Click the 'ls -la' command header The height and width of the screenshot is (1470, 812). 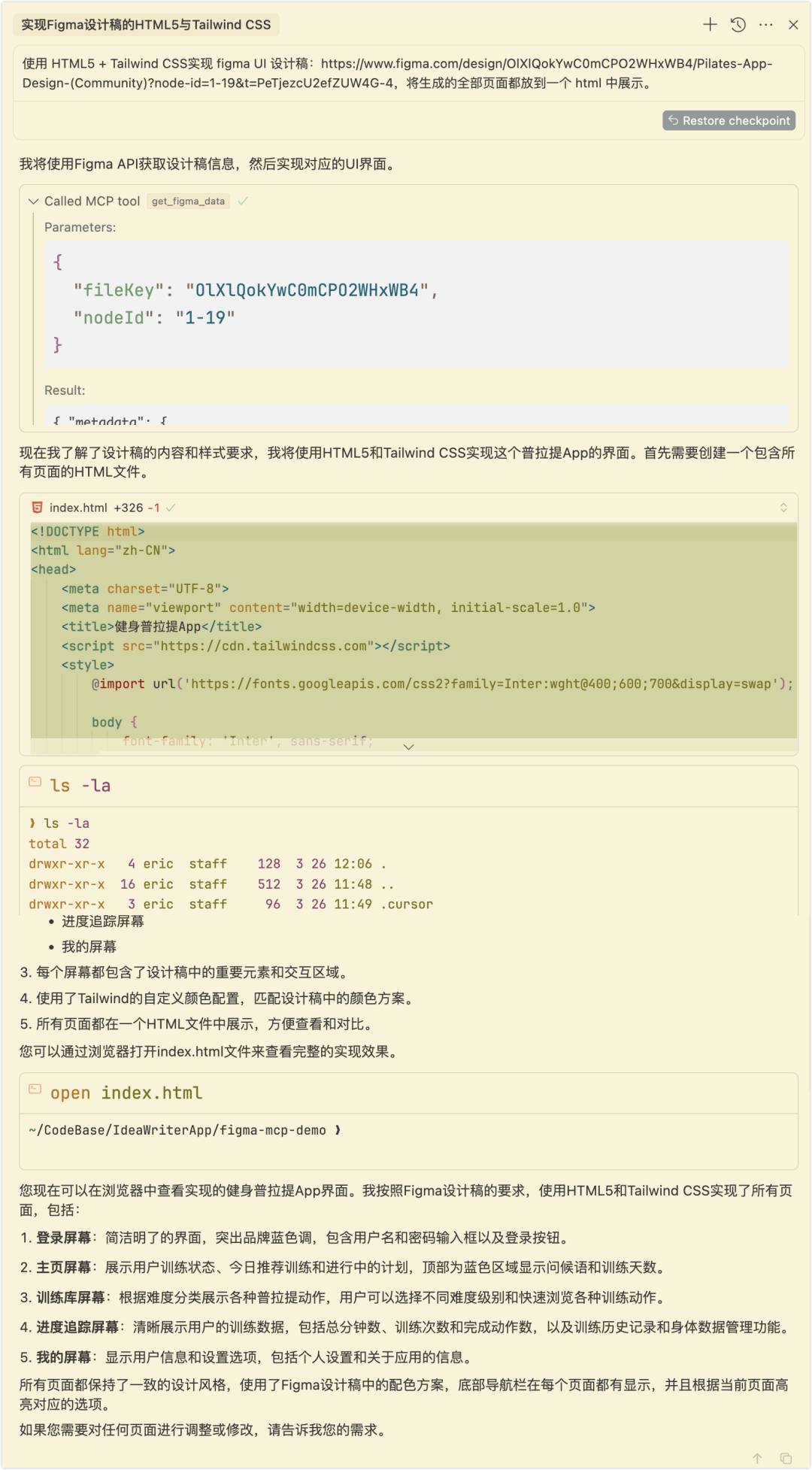80,786
